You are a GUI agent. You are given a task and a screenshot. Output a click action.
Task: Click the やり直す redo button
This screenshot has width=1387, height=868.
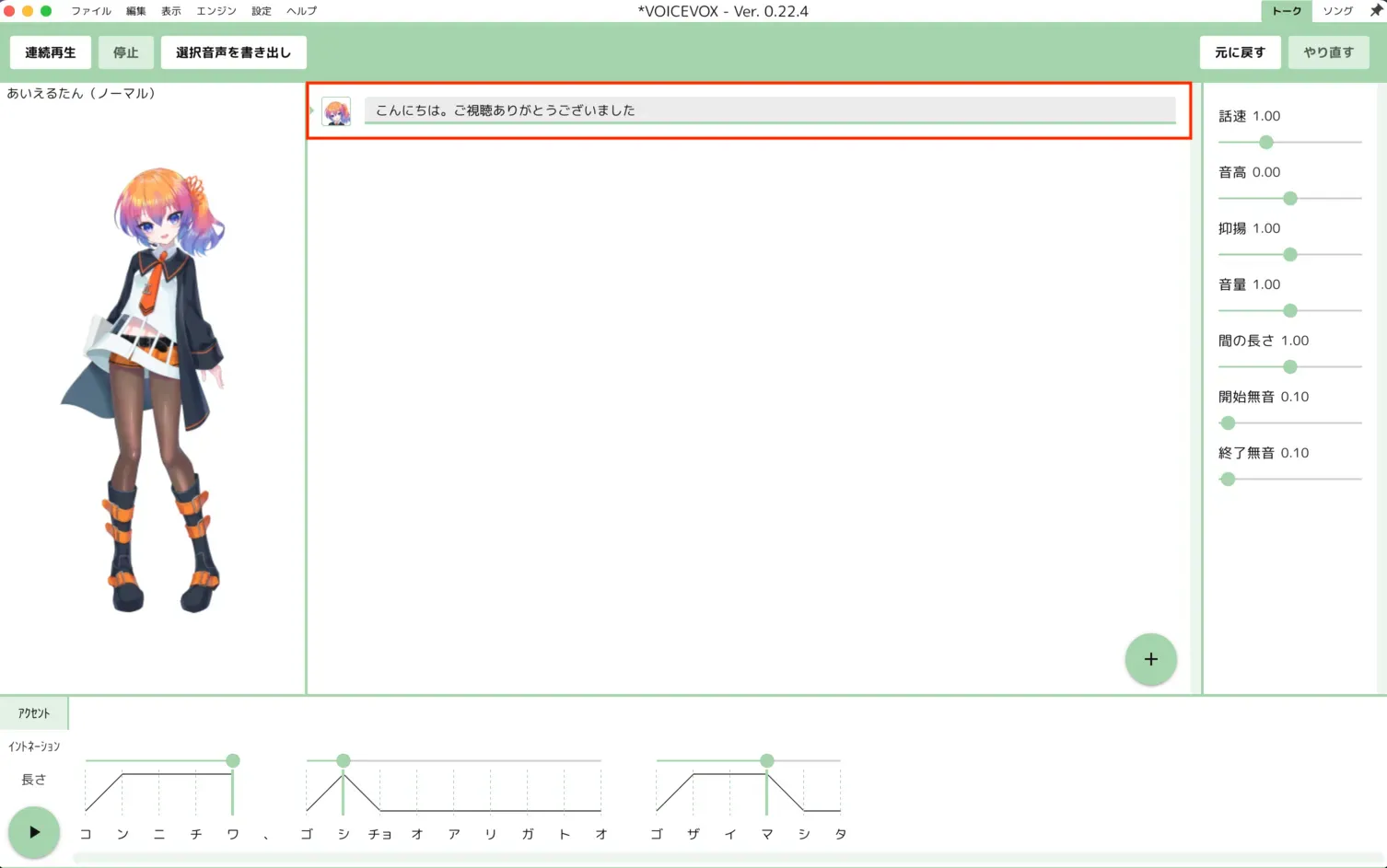[x=1329, y=52]
